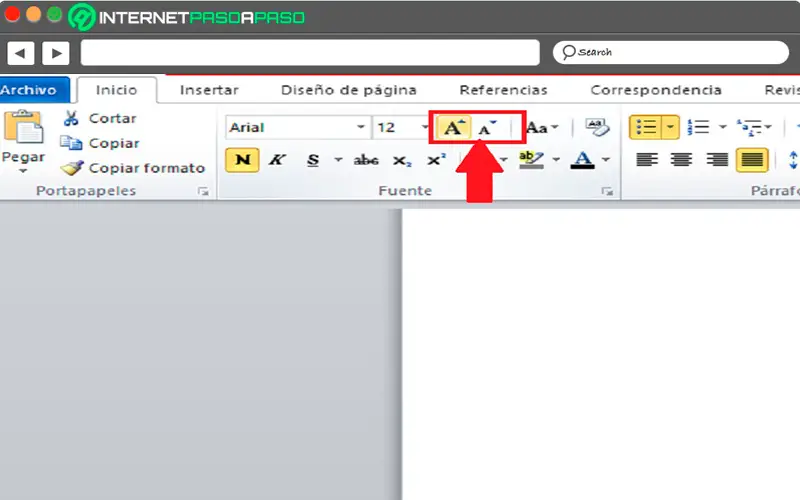Open the numbering library dropdown arrow
This screenshot has height=500, width=800.
click(722, 127)
